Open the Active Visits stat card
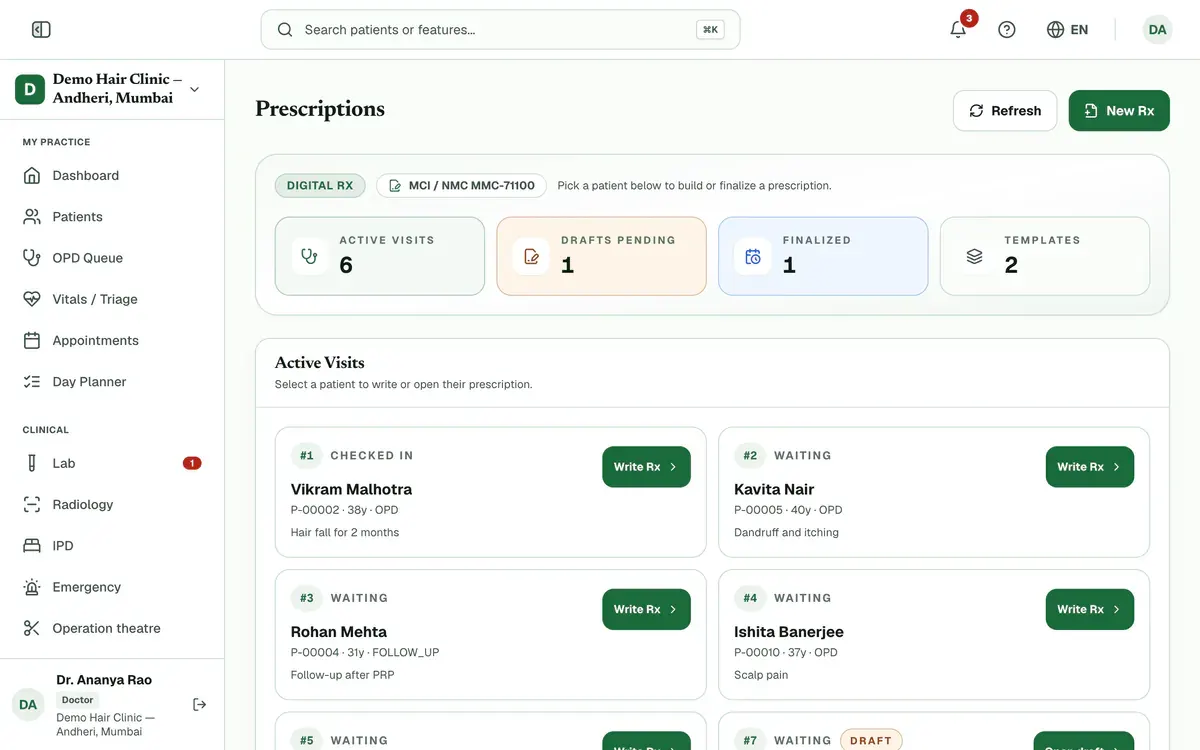This screenshot has height=750, width=1200. click(x=380, y=256)
